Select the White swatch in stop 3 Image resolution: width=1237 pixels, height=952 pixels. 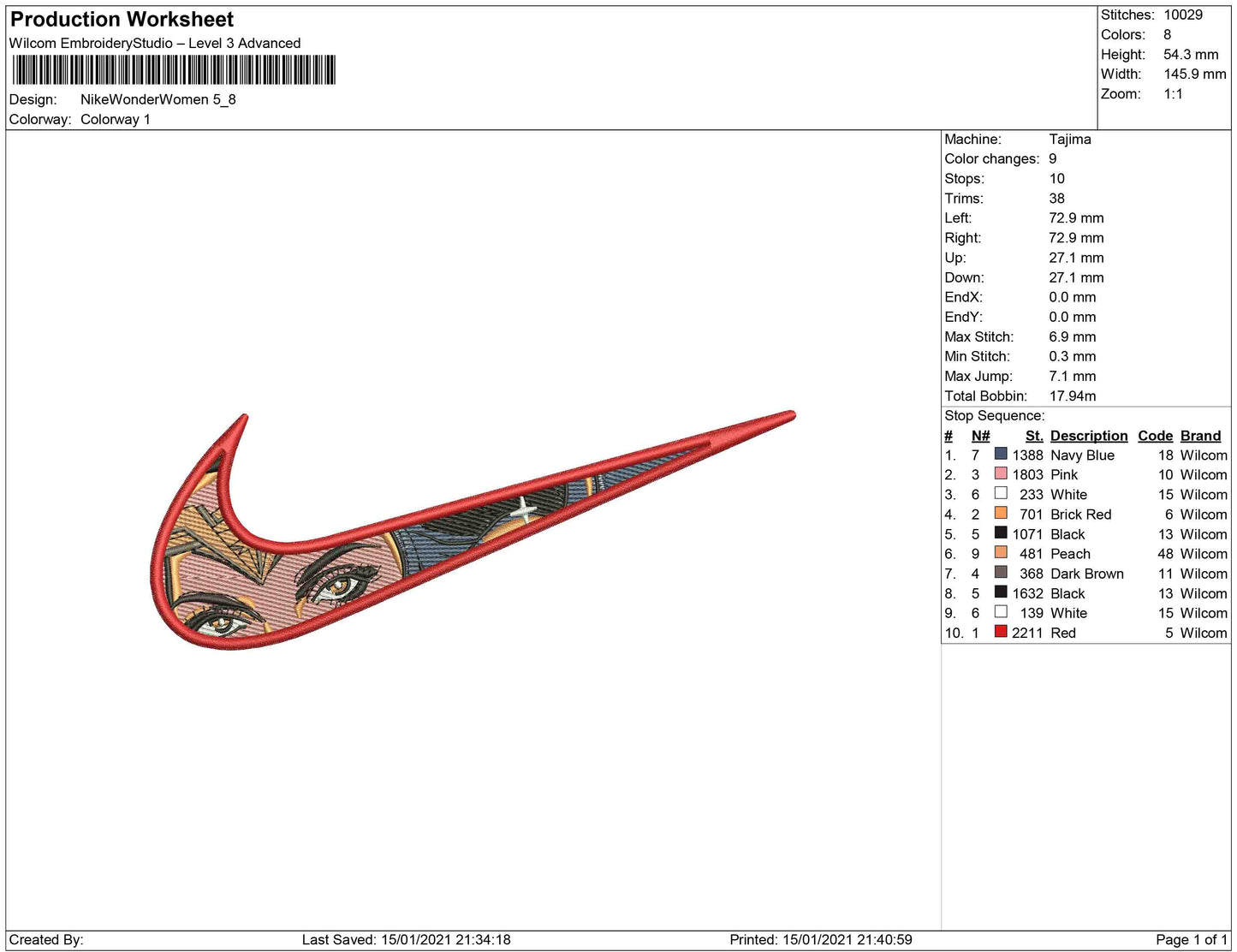(1000, 493)
